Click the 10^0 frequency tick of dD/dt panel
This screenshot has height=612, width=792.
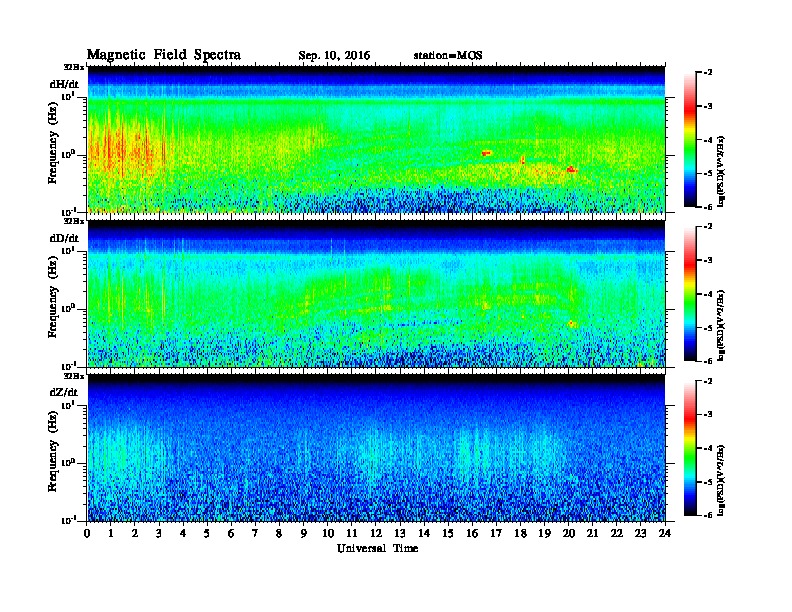[67, 308]
